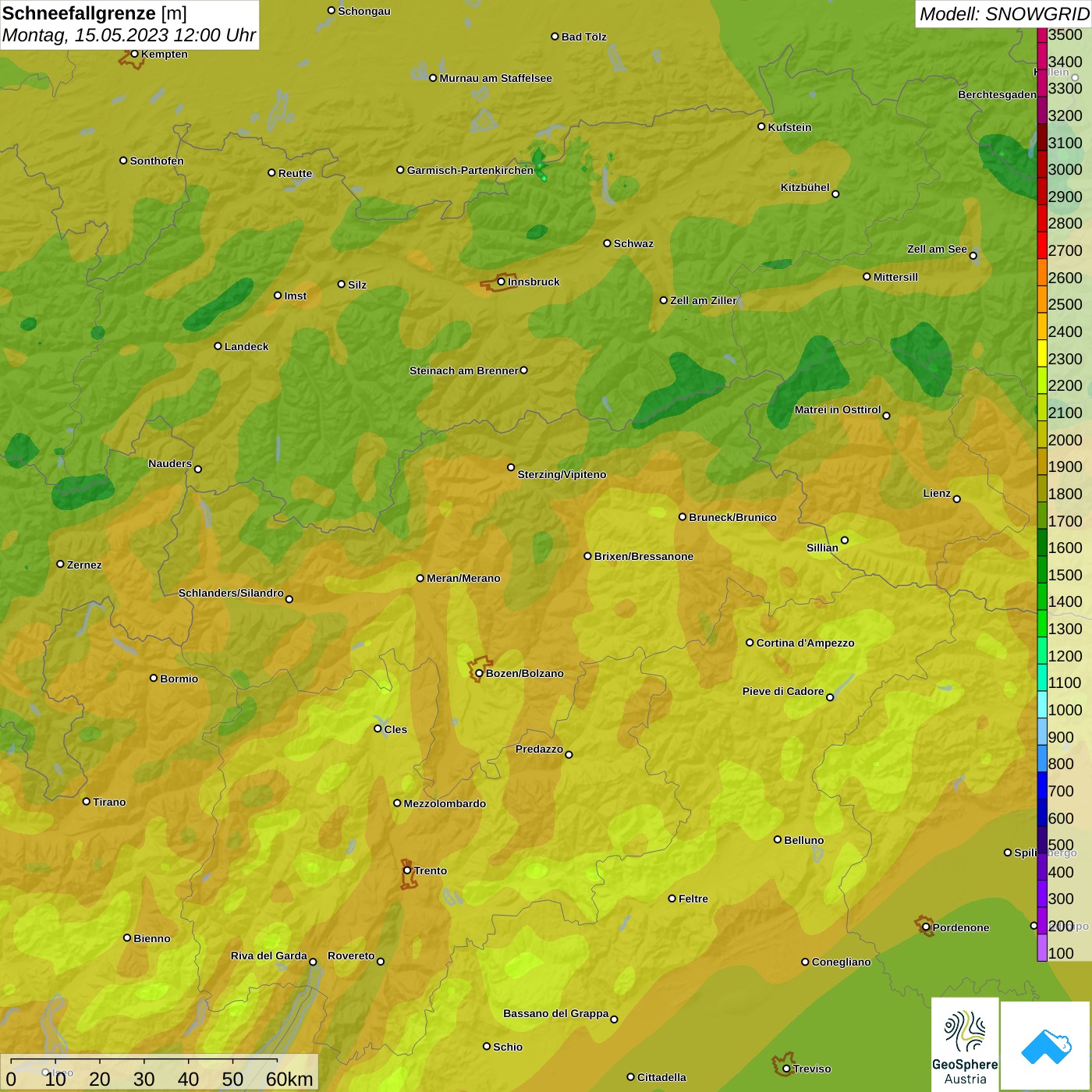Image resolution: width=1092 pixels, height=1092 pixels.
Task: Click the GeoSphere Austria logo
Action: [965, 1045]
